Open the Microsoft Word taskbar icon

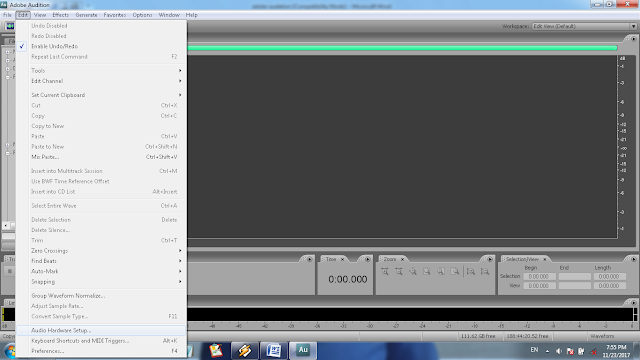274,350
